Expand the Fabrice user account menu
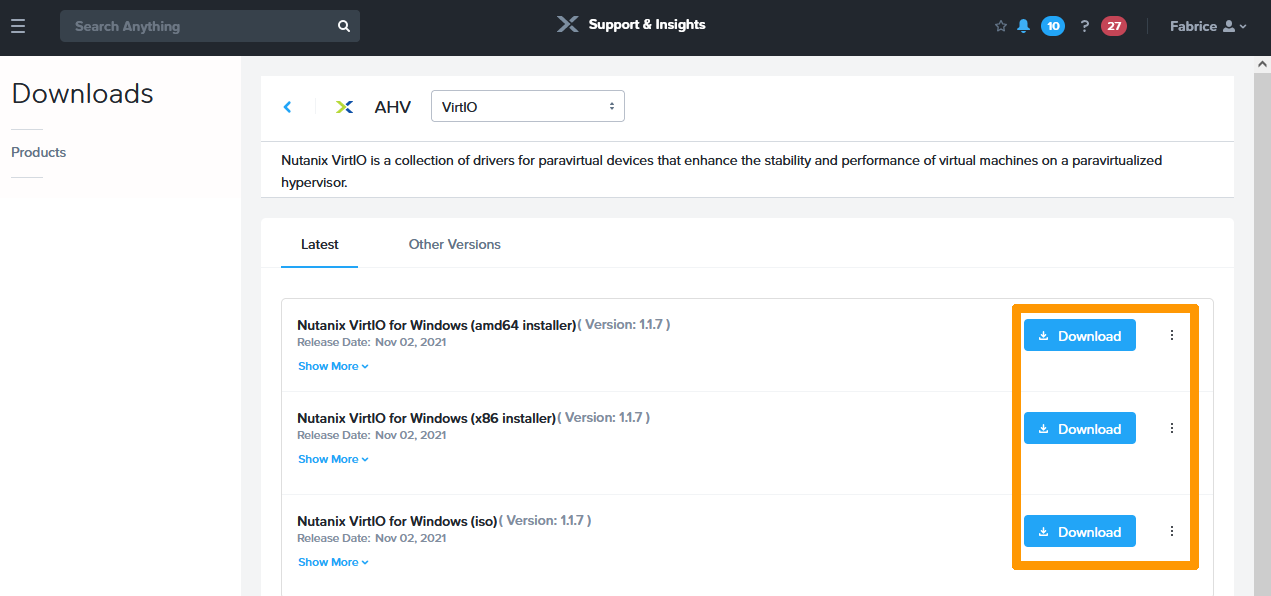Image resolution: width=1271 pixels, height=596 pixels. pos(1208,26)
